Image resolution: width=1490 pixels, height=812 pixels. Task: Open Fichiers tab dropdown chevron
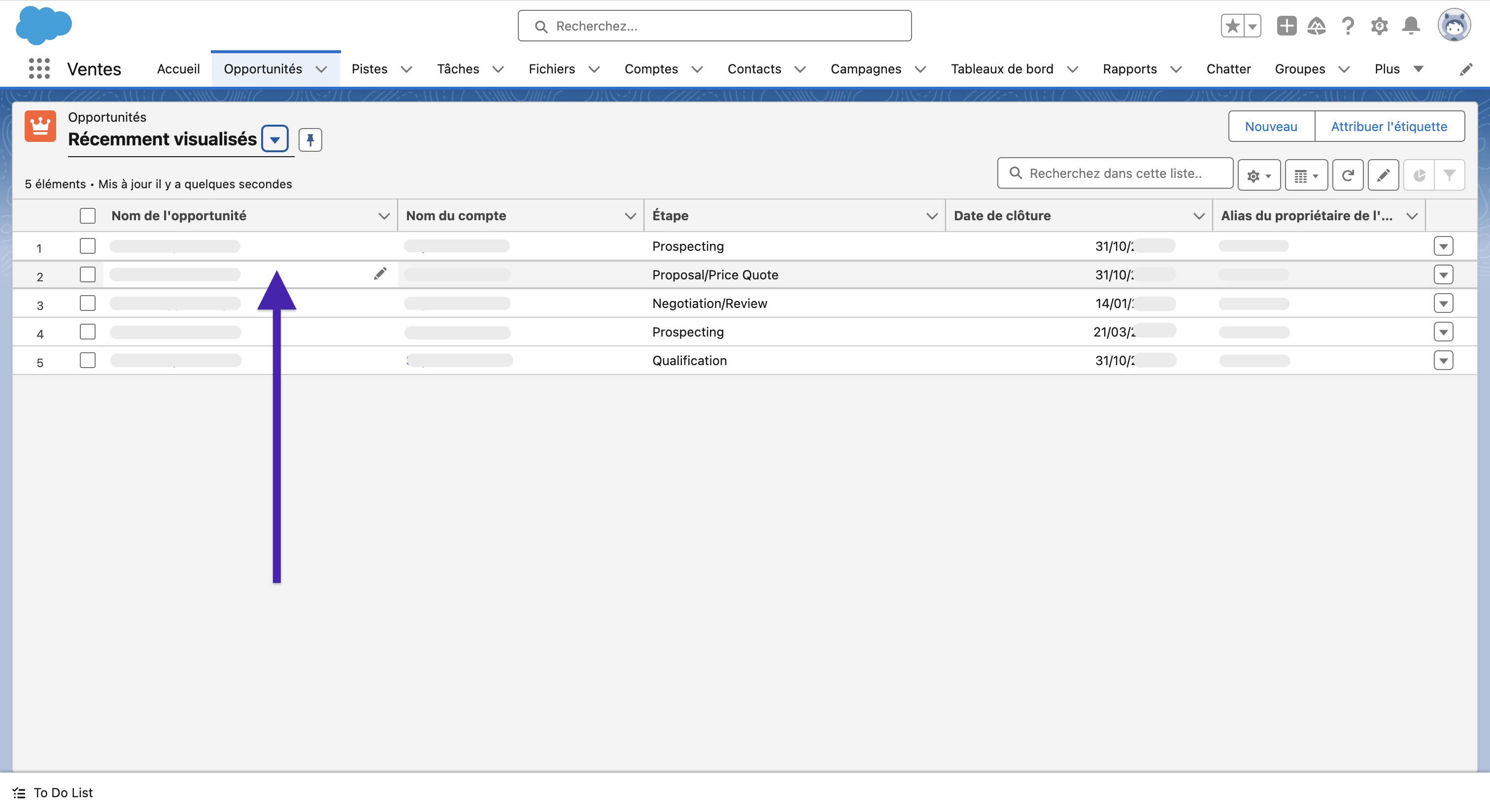593,69
